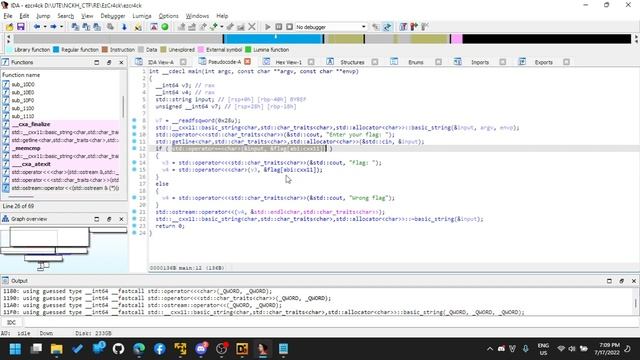Click the "Wrong flag" string in pseudocode
640x360 pixels.
point(368,198)
